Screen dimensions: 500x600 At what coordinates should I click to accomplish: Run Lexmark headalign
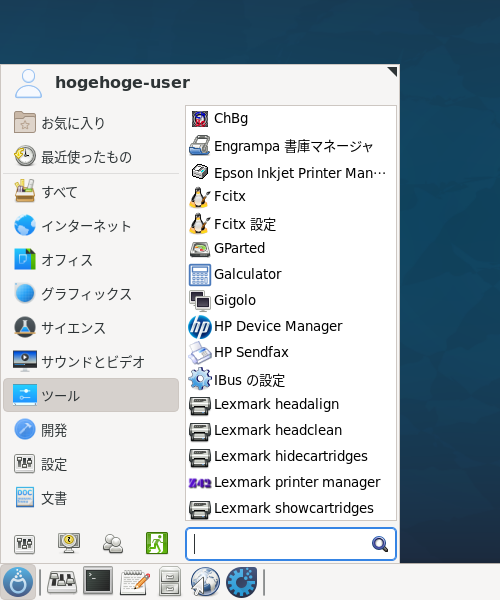tap(291, 404)
